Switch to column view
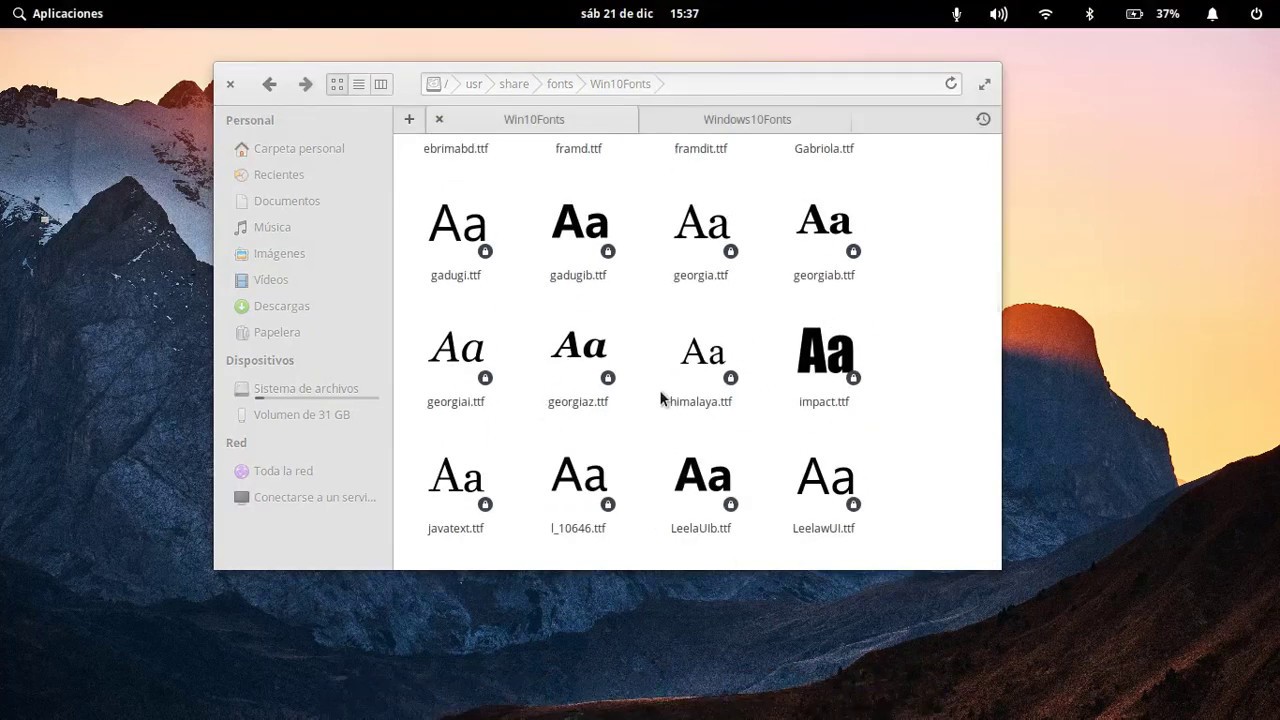The width and height of the screenshot is (1280, 720). click(381, 84)
